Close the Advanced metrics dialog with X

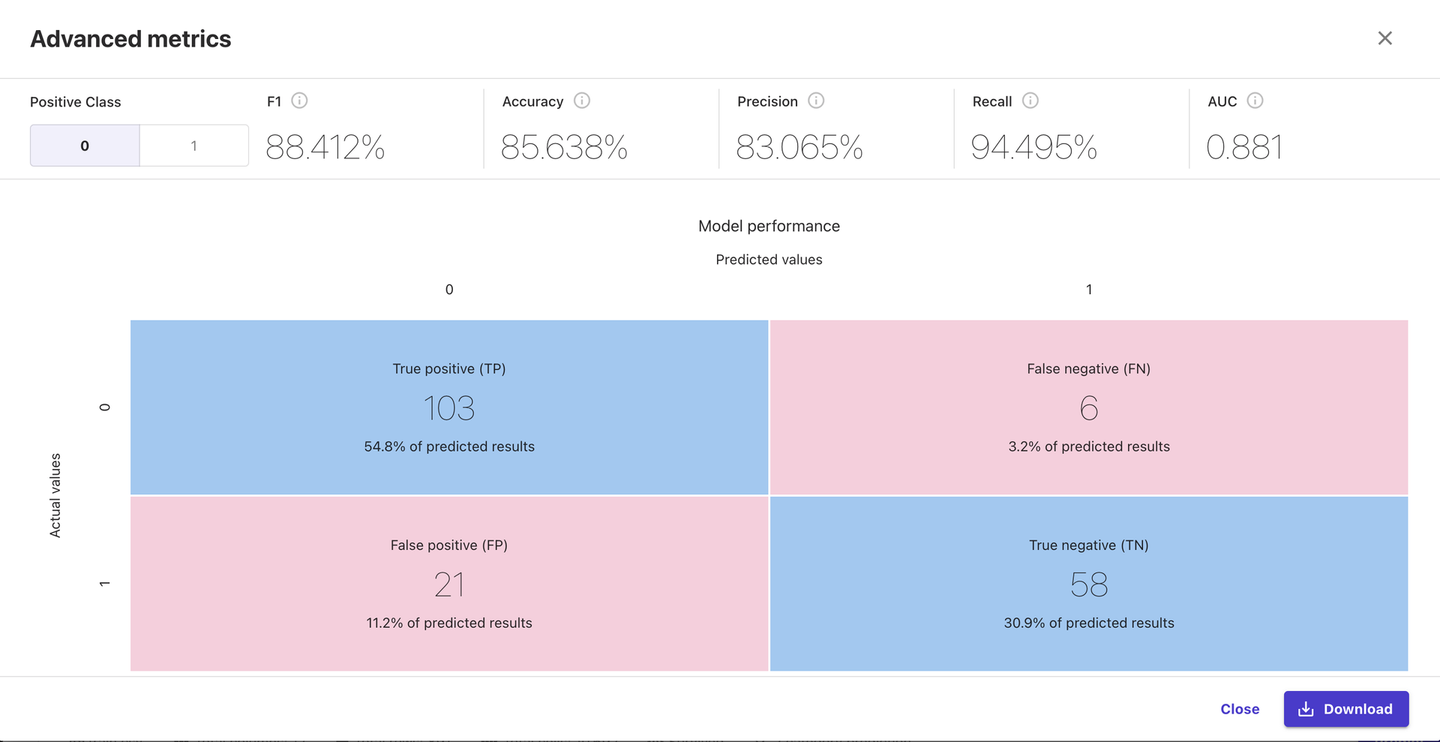[1385, 38]
